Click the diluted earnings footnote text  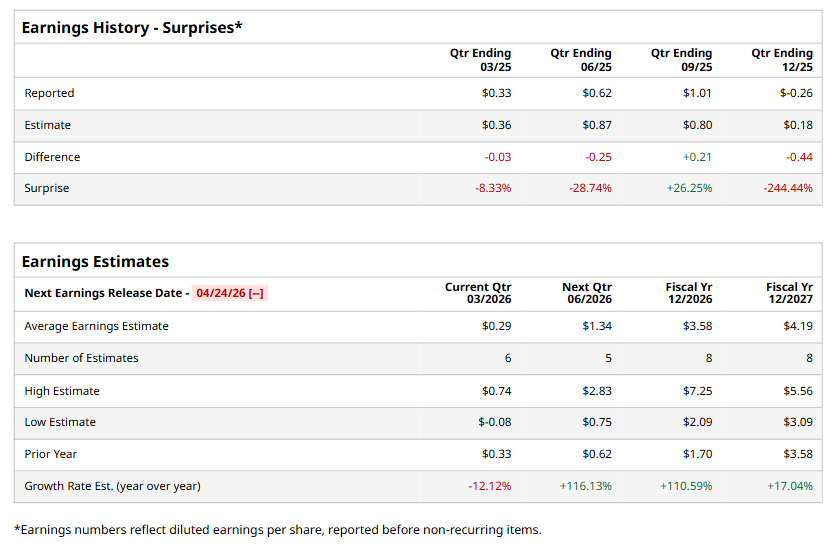[277, 530]
